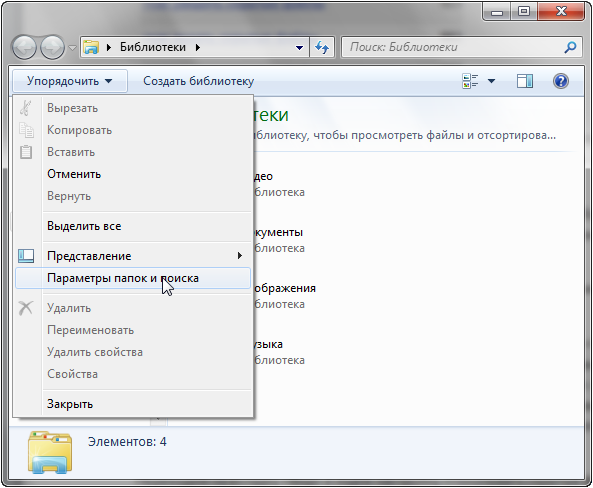Click the Представление layout icon in menu
Screen dimensions: 593x488
[26, 256]
